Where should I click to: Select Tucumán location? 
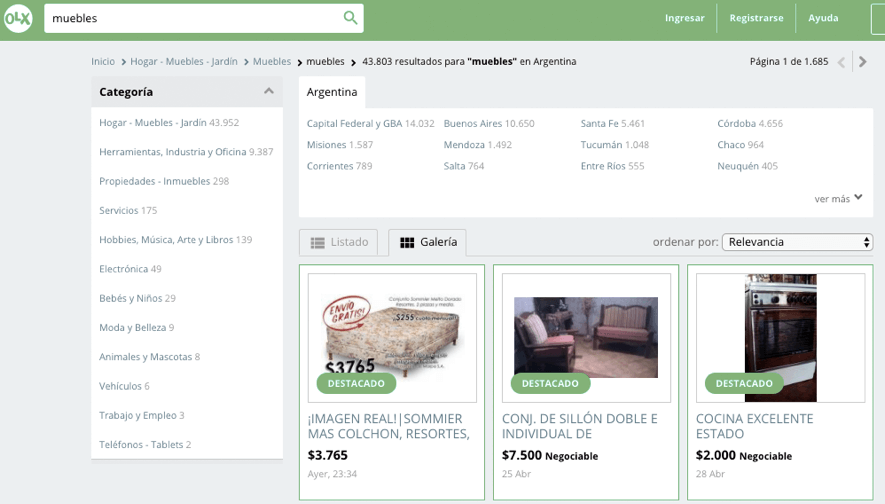615,145
